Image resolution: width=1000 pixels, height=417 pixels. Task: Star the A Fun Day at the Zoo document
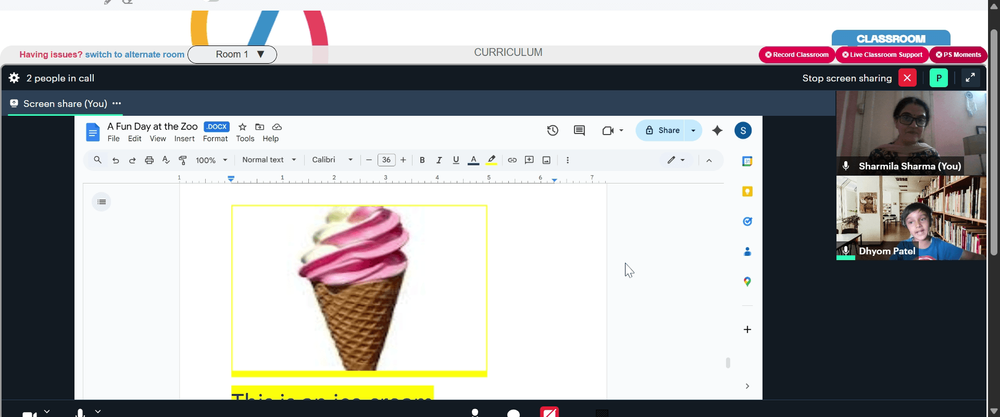pos(242,127)
